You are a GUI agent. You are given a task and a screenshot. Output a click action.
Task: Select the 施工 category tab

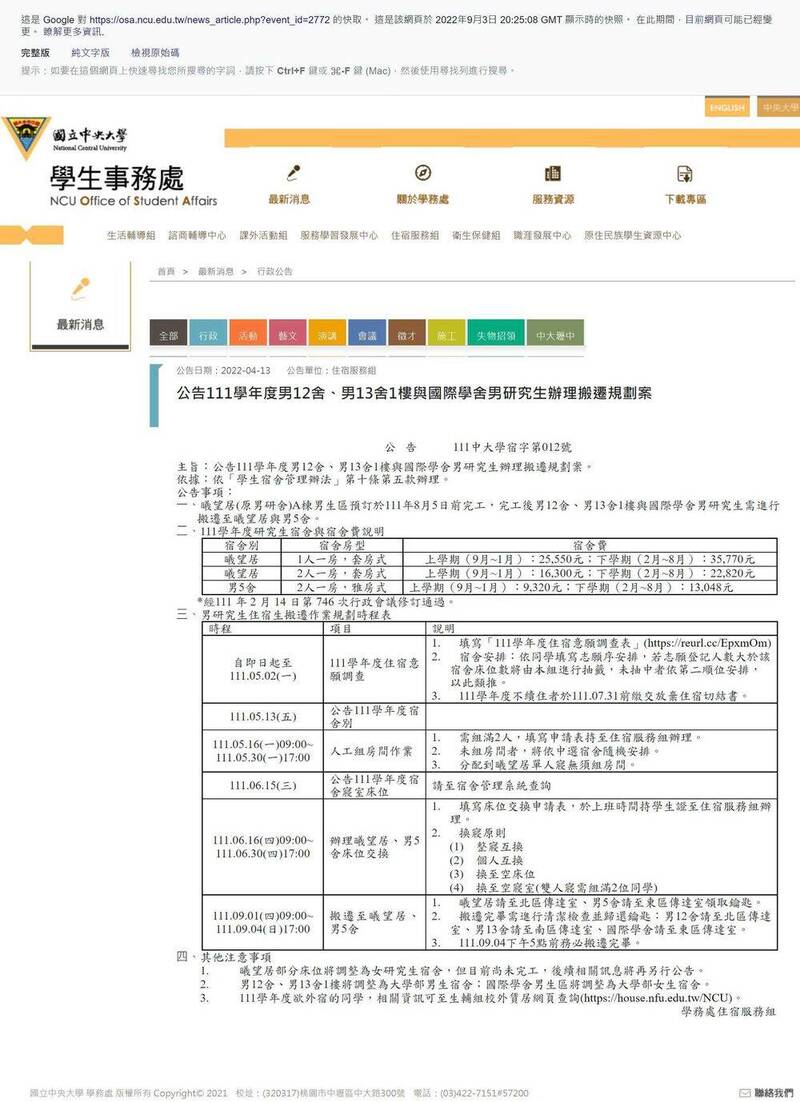(446, 333)
